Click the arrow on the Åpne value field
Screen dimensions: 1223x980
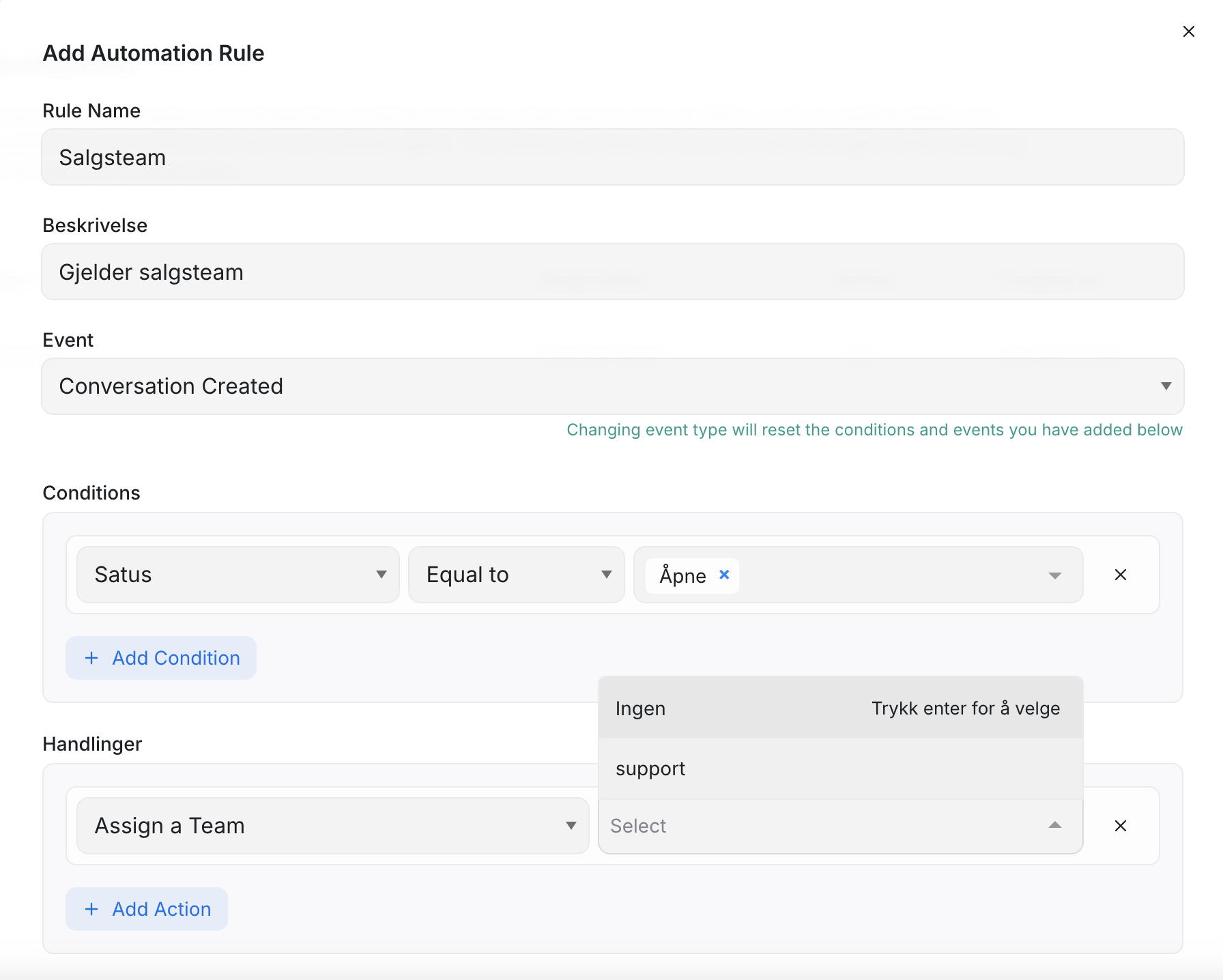pos(1054,575)
